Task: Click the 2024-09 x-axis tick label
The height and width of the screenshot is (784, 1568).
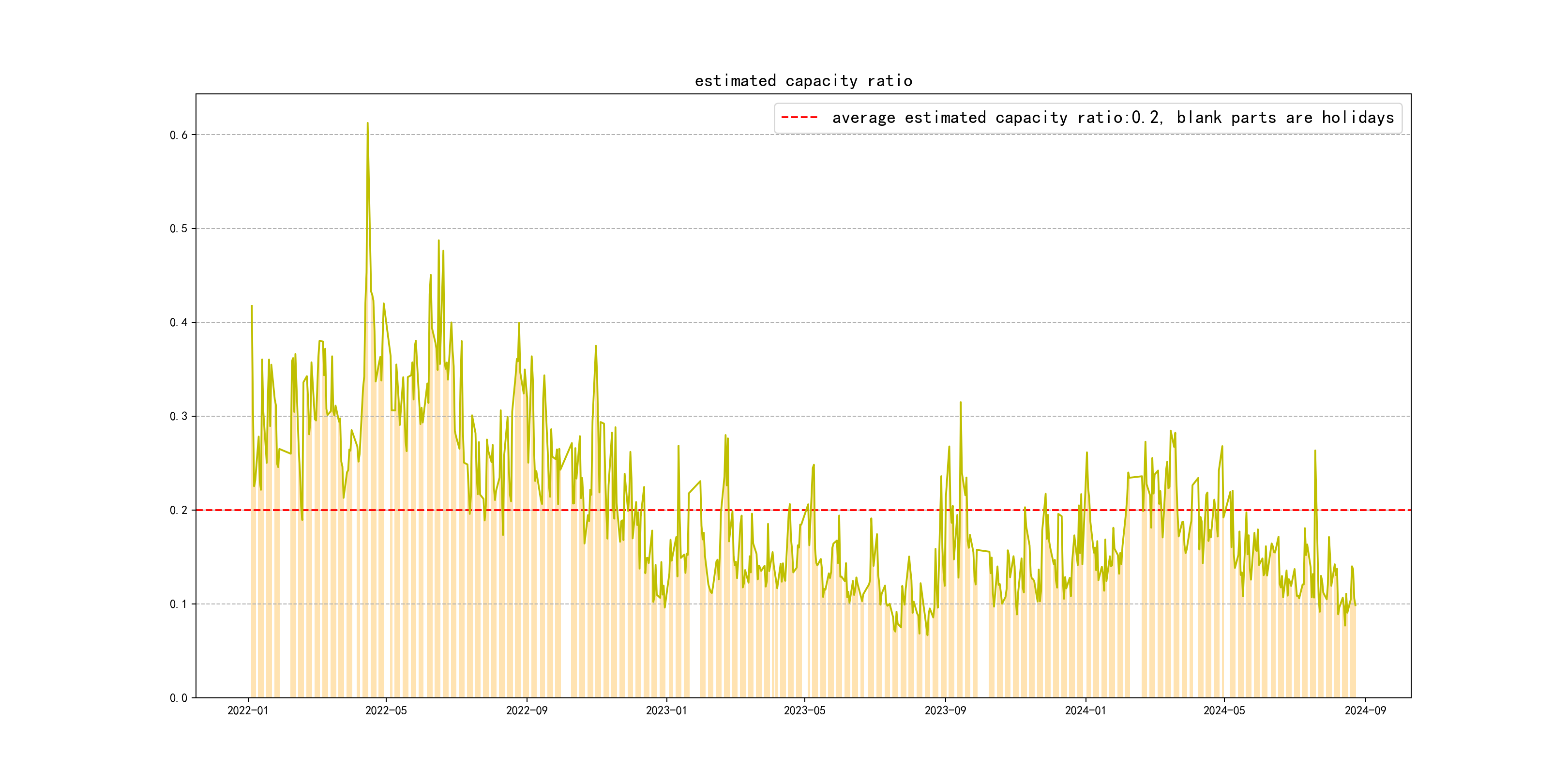Action: tap(1365, 710)
